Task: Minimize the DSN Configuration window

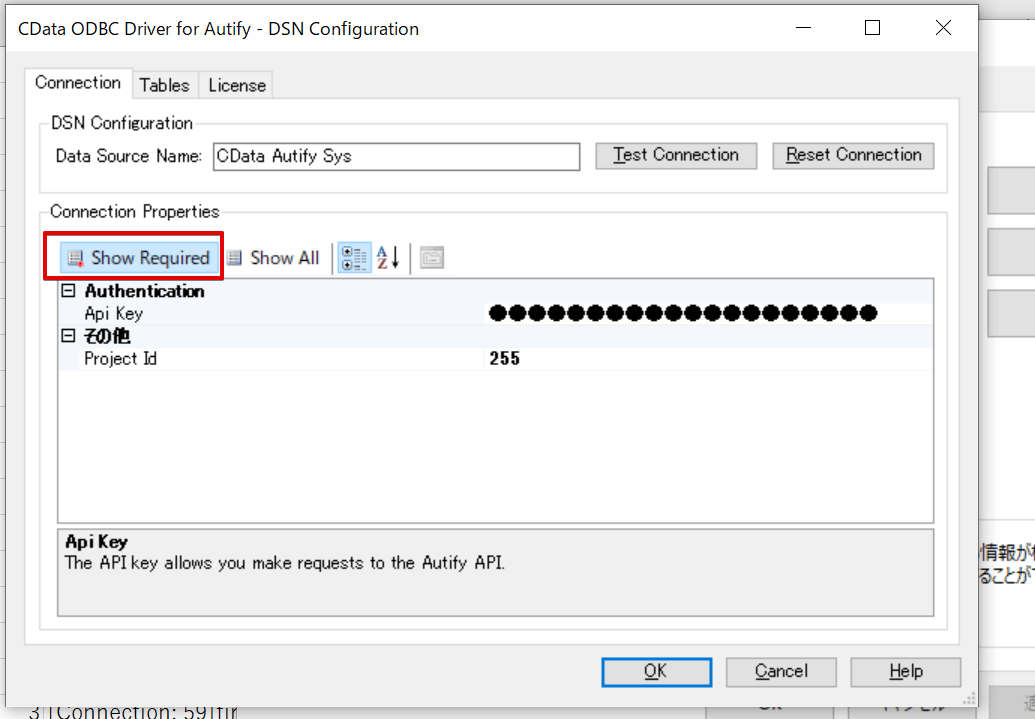Action: point(803,28)
